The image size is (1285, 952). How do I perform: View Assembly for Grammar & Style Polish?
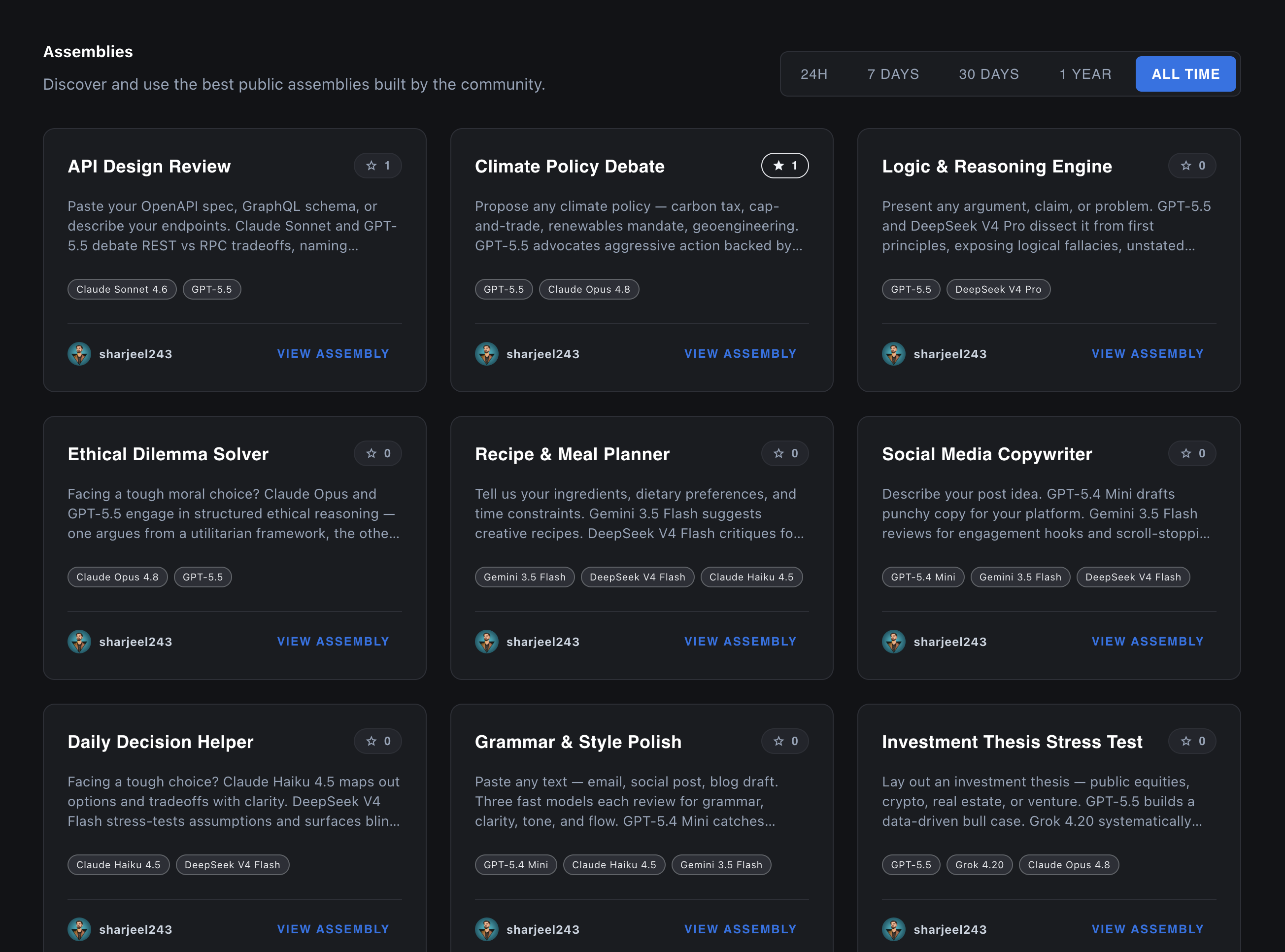point(740,929)
